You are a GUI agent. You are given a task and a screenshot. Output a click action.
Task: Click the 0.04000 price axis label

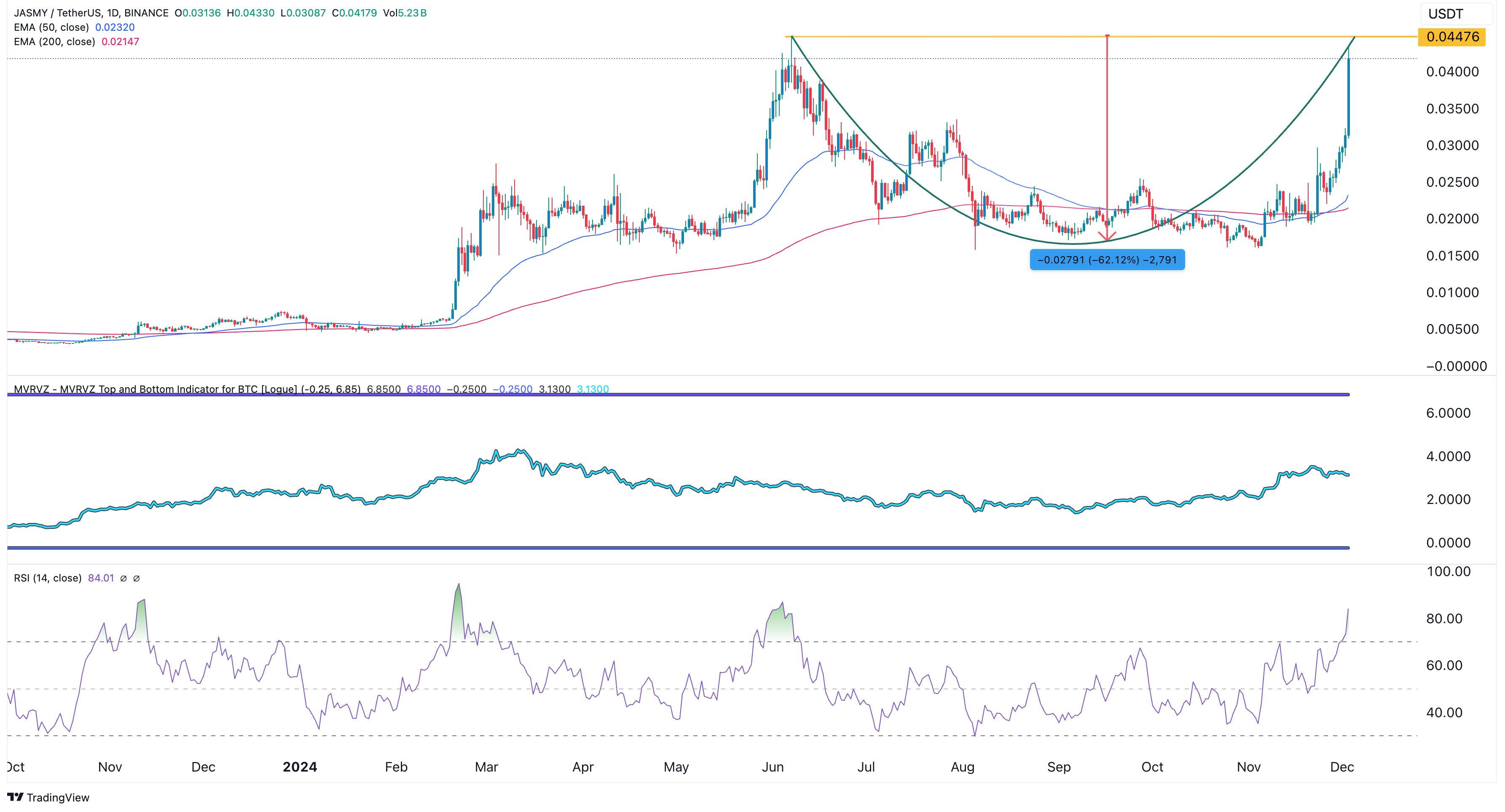click(x=1452, y=72)
